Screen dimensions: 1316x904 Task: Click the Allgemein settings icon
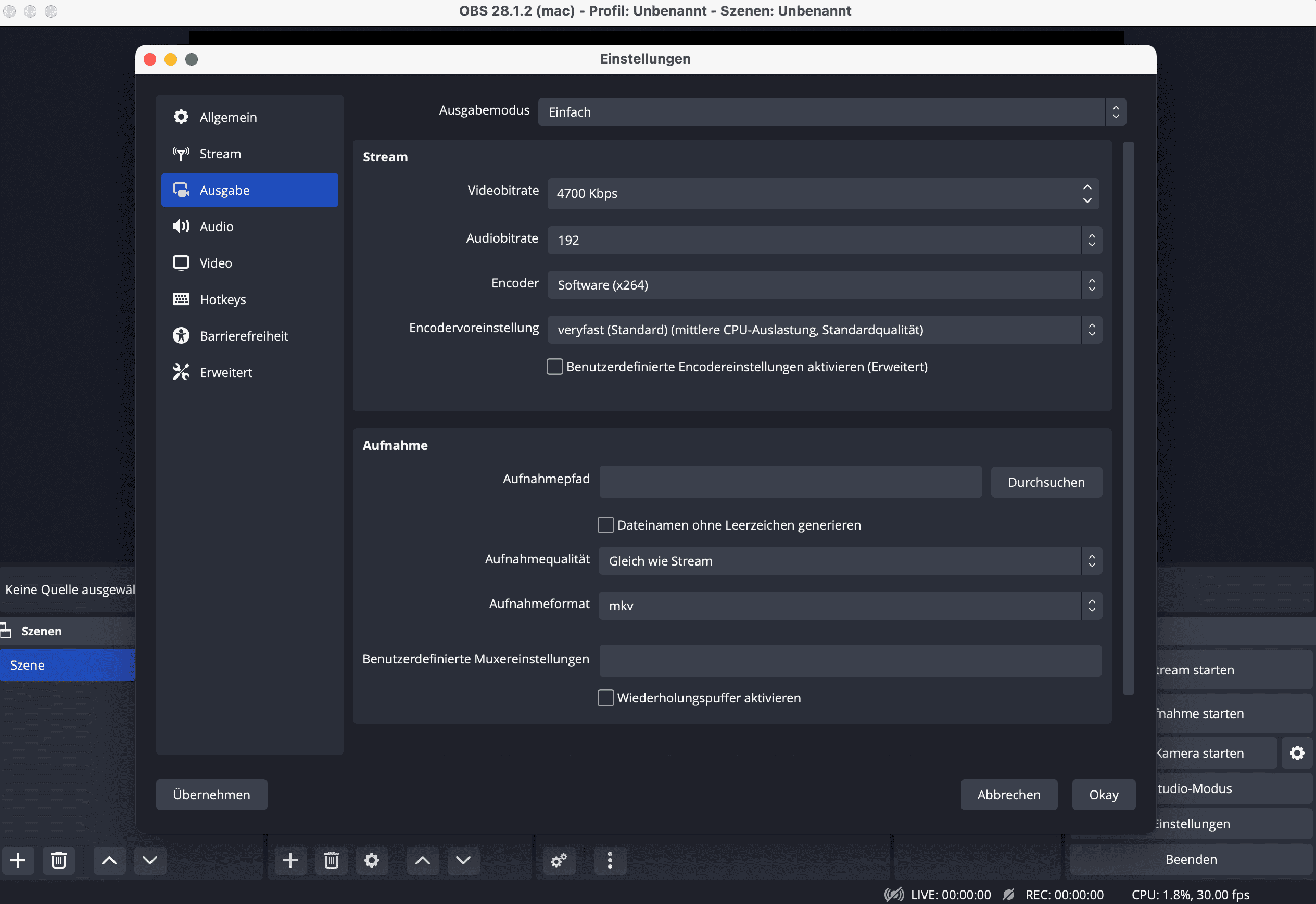pos(181,117)
